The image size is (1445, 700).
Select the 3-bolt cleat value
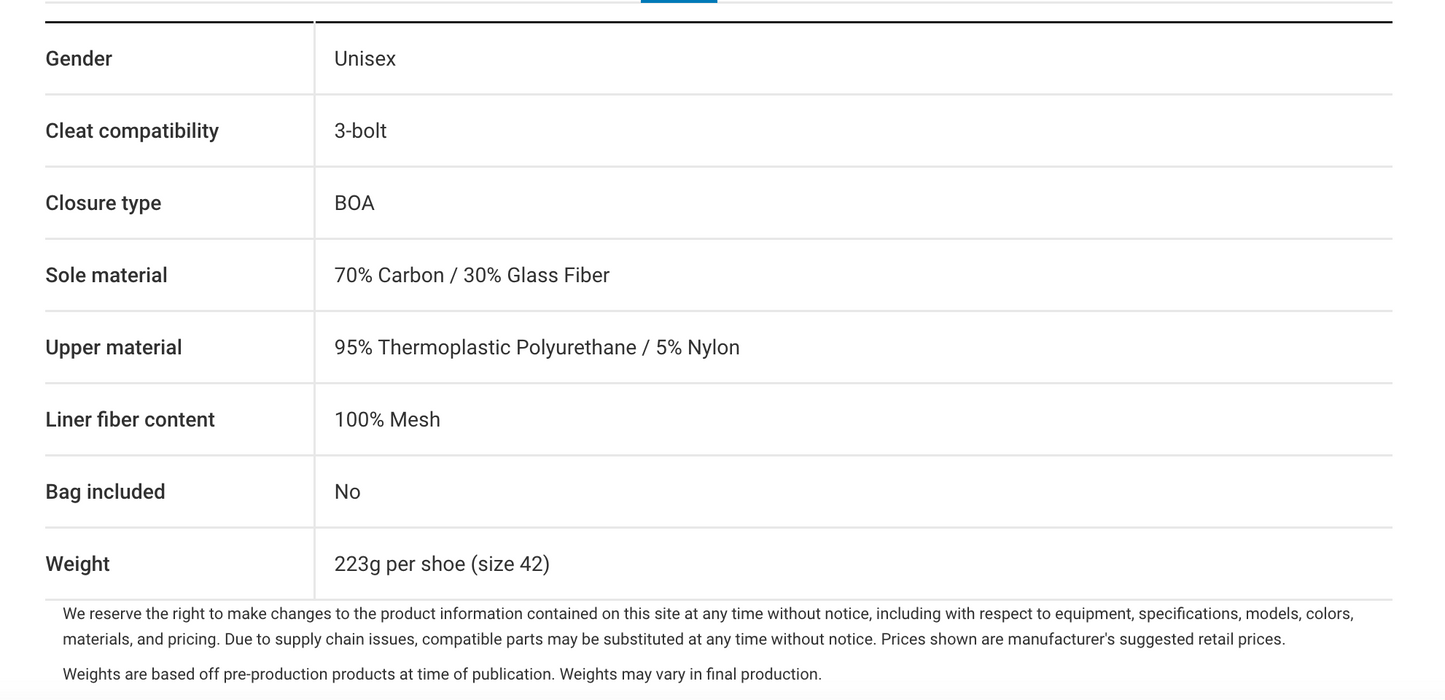[360, 131]
